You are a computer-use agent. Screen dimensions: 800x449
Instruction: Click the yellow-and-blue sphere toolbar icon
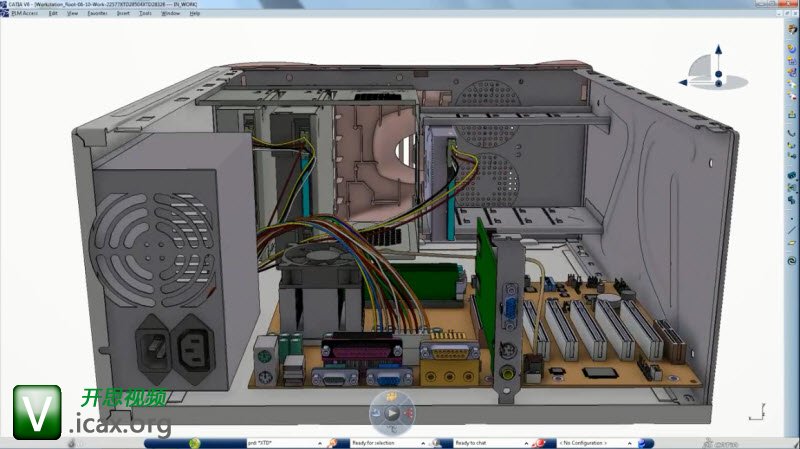[792, 48]
